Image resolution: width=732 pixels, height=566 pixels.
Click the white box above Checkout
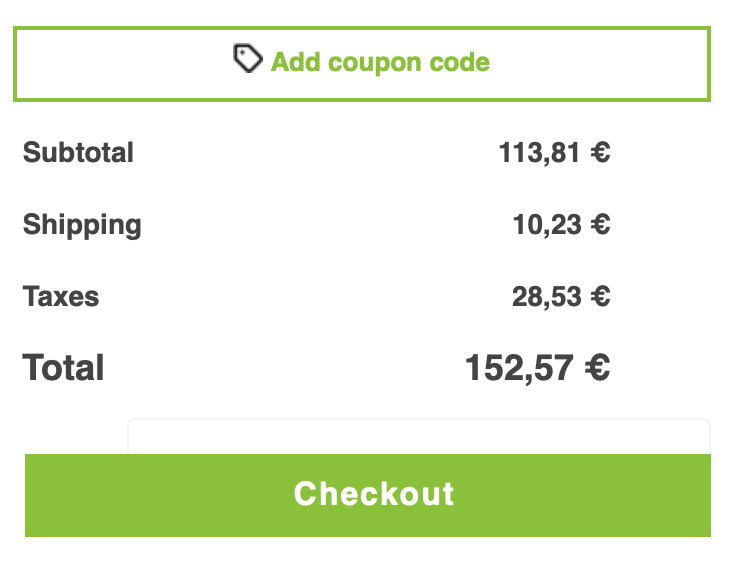click(x=419, y=437)
